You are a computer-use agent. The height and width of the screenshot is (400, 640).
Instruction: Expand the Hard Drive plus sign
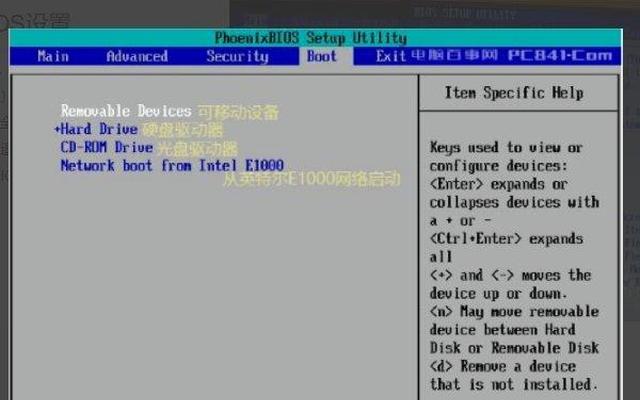coord(57,129)
